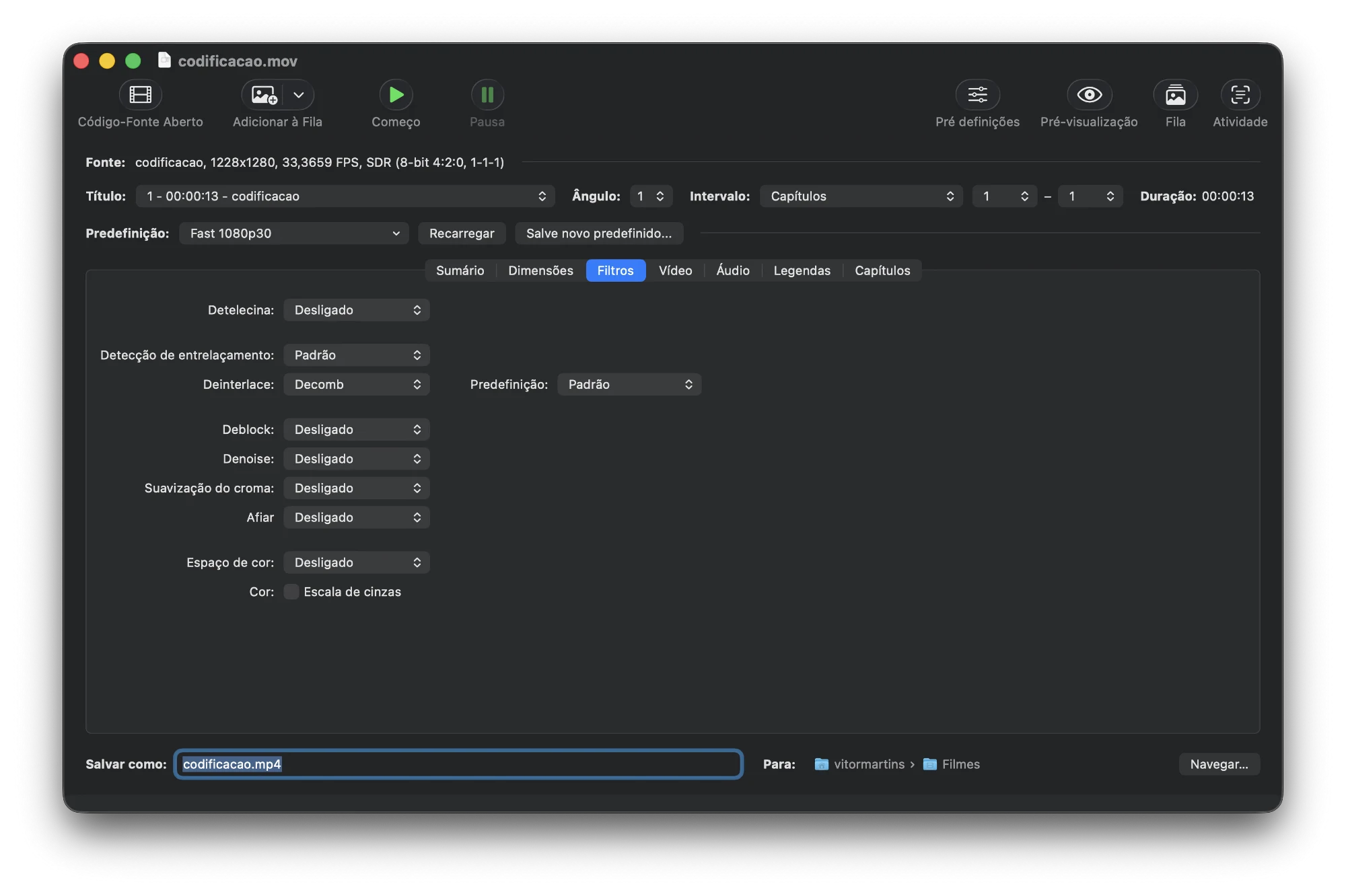Screen dimensions: 1346x896
Task: Enable the Escala de cinzas checkbox
Action: click(291, 592)
